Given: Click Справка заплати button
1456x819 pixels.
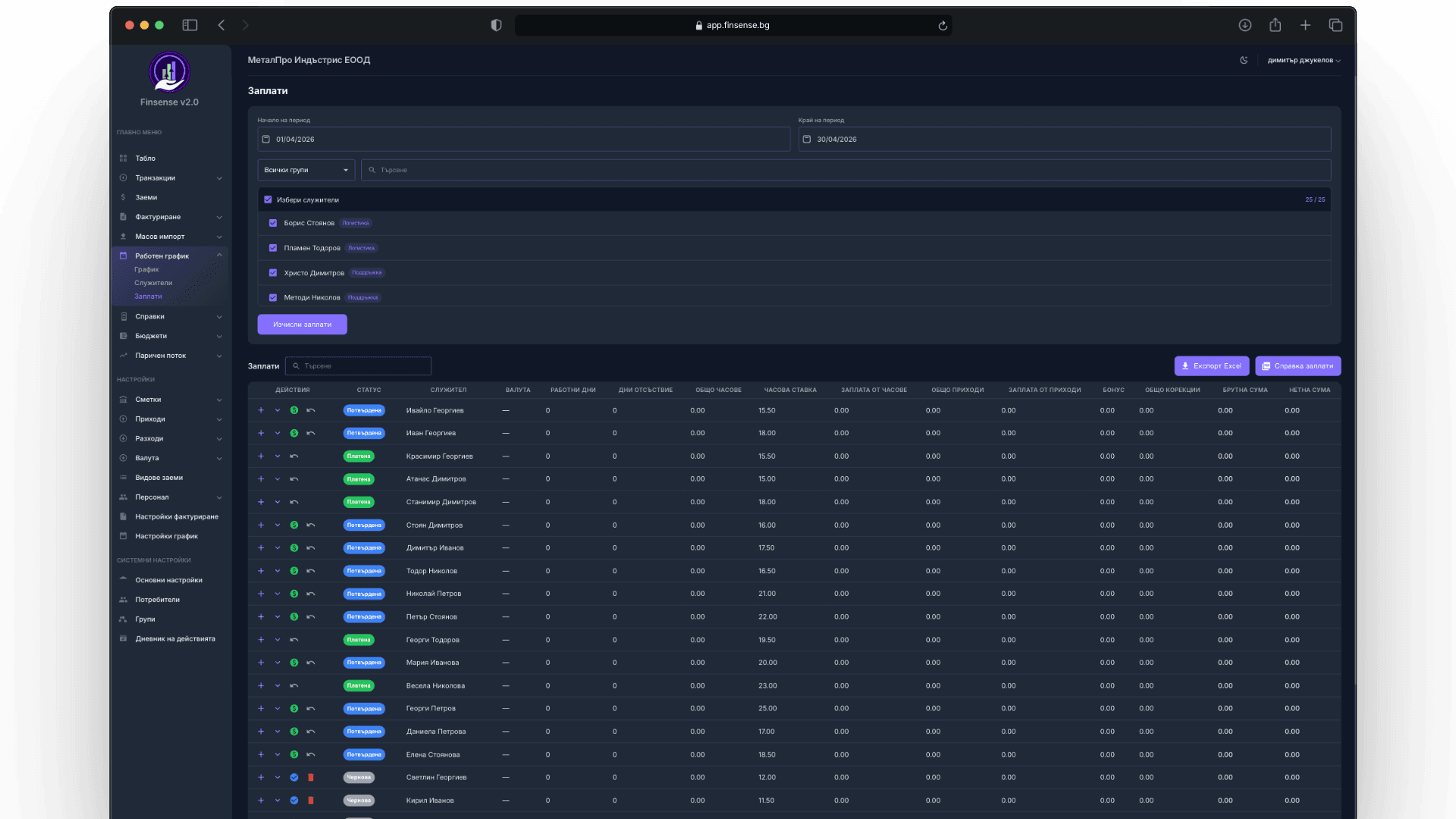Looking at the screenshot, I should pos(1298,366).
